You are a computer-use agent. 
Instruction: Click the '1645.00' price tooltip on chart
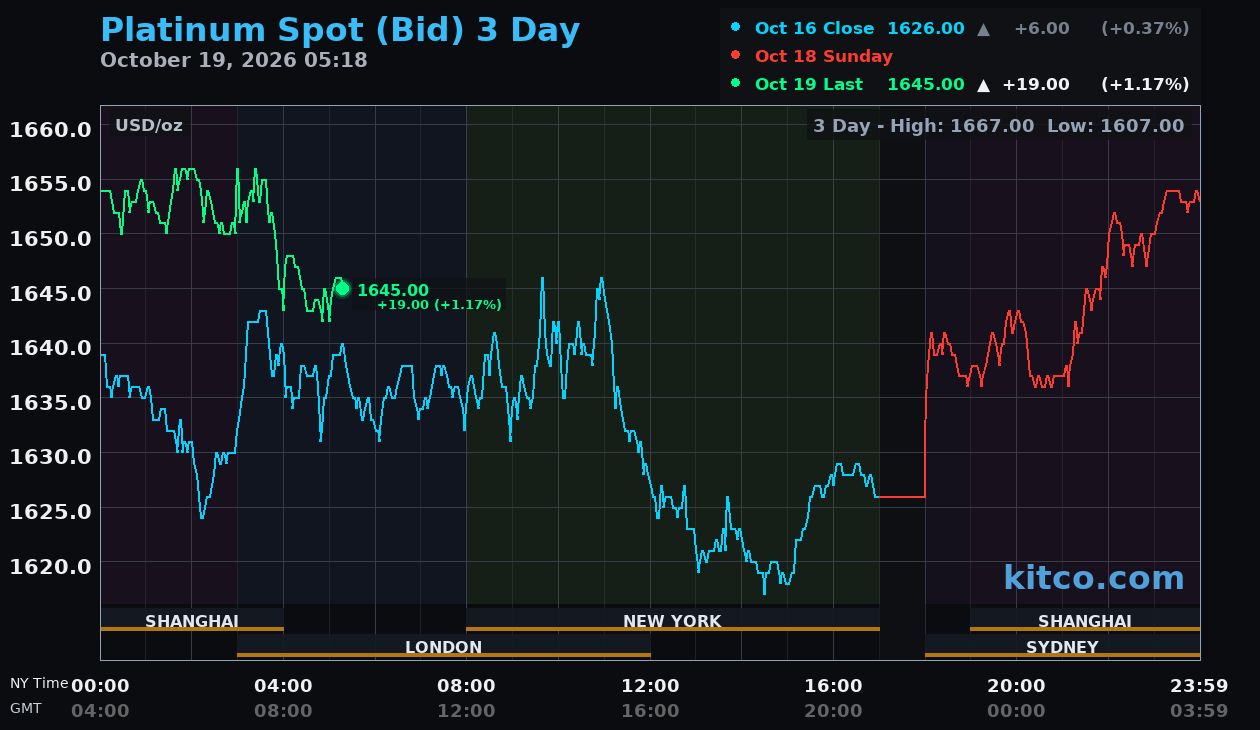(393, 291)
